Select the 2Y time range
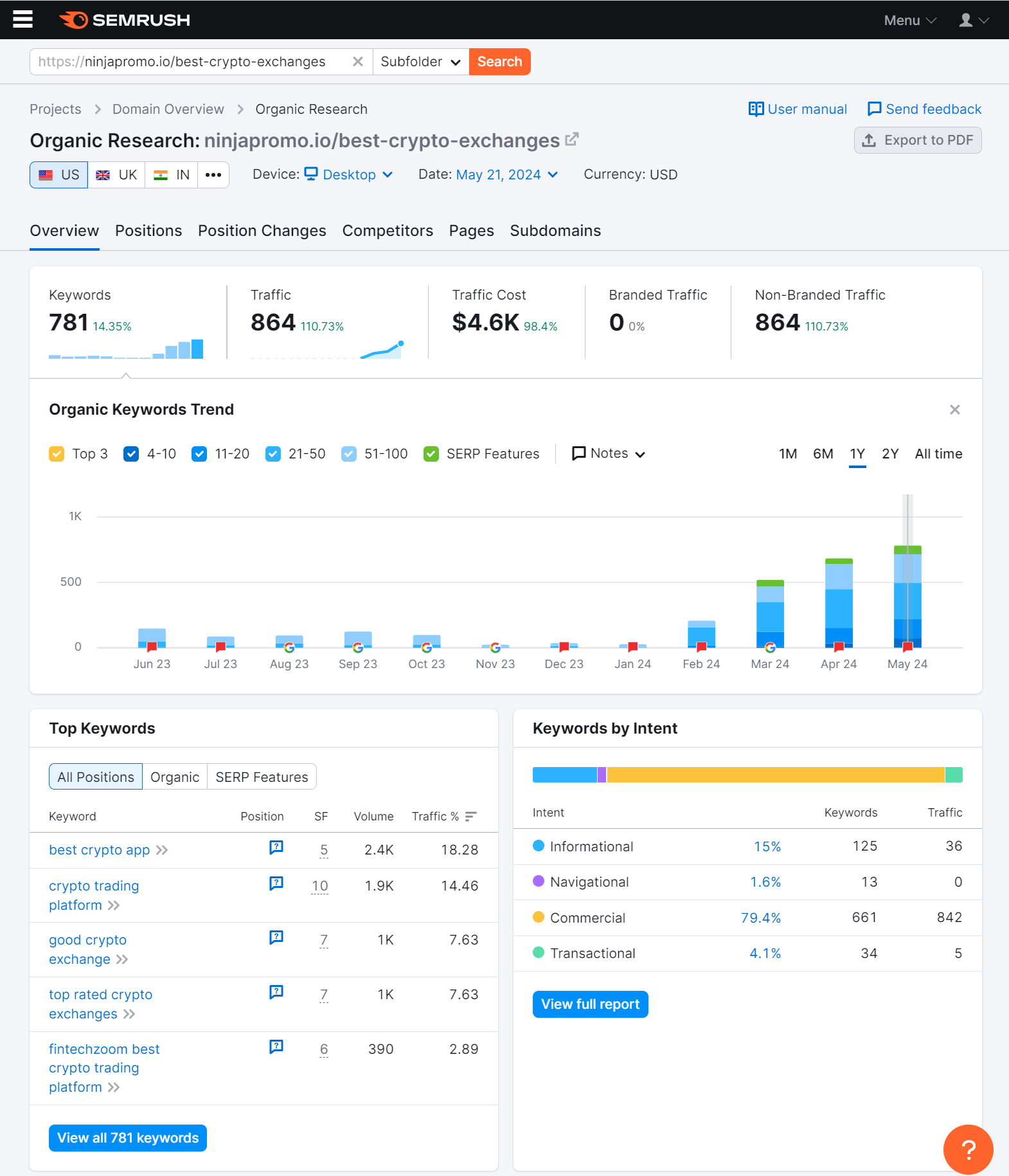 pos(890,454)
